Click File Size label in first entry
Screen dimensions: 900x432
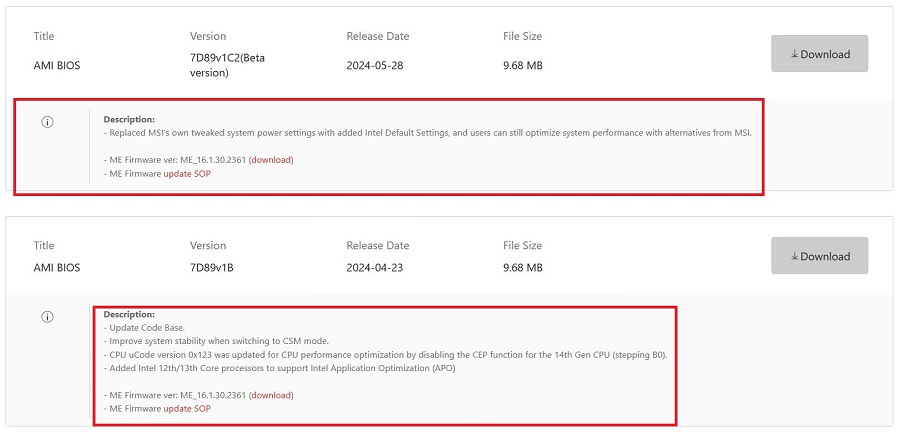522,36
